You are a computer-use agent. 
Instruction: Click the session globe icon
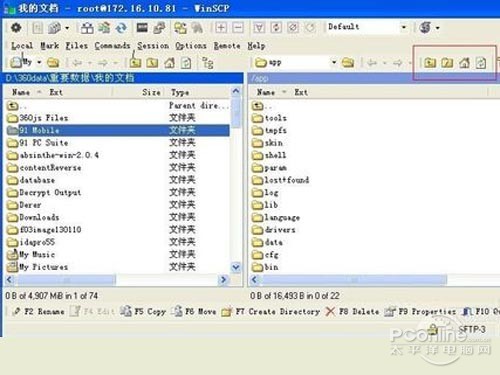click(426, 27)
